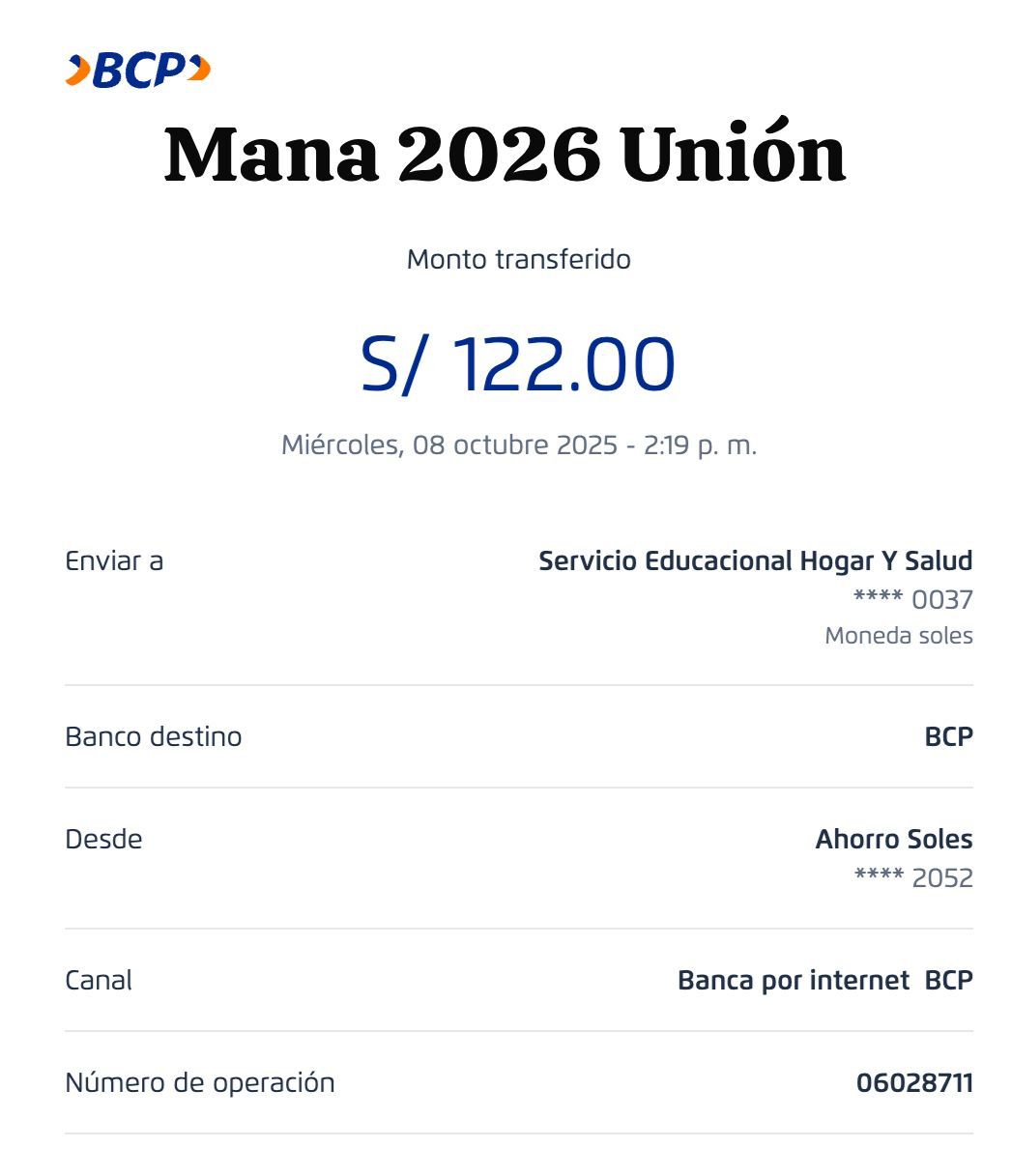Select the "Número de operación" label
This screenshot has width=1011, height=1176.
coord(200,1082)
